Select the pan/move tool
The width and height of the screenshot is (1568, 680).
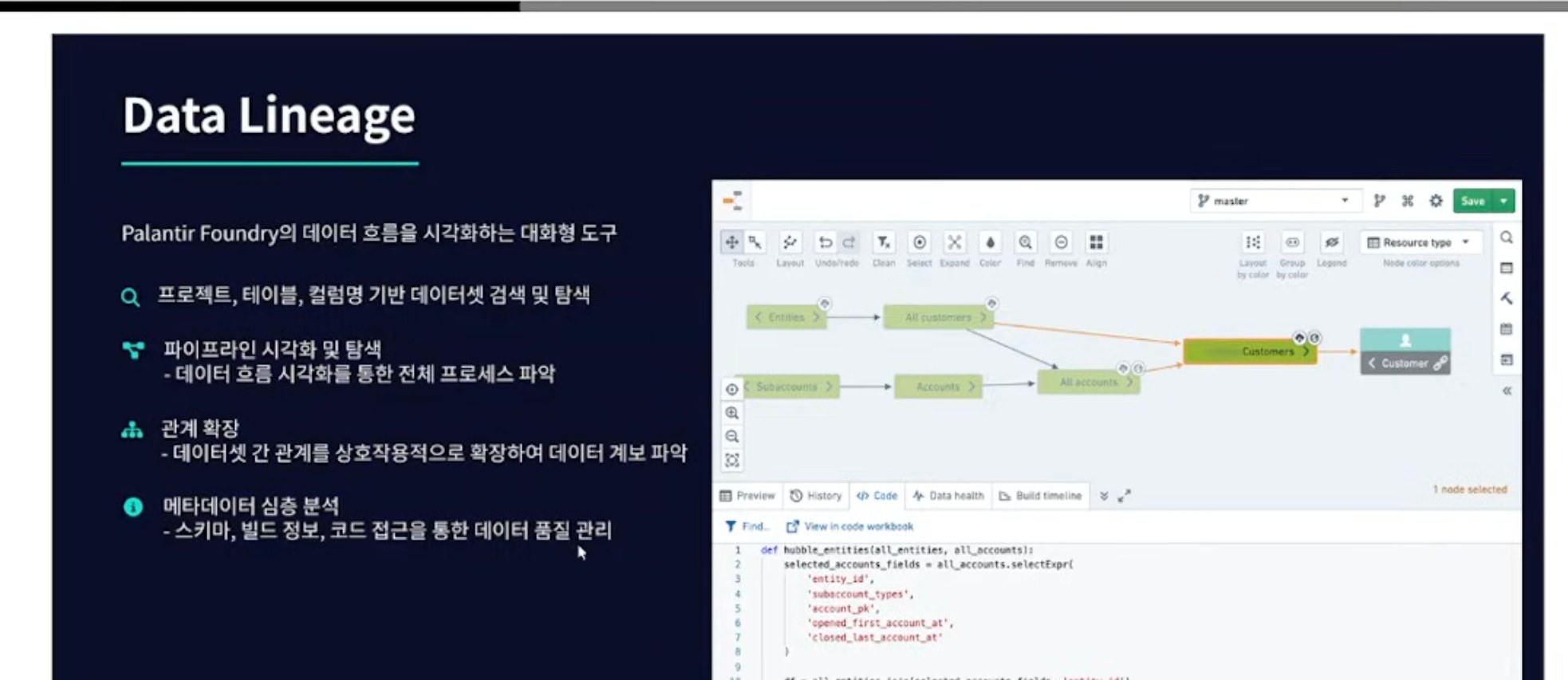click(731, 242)
